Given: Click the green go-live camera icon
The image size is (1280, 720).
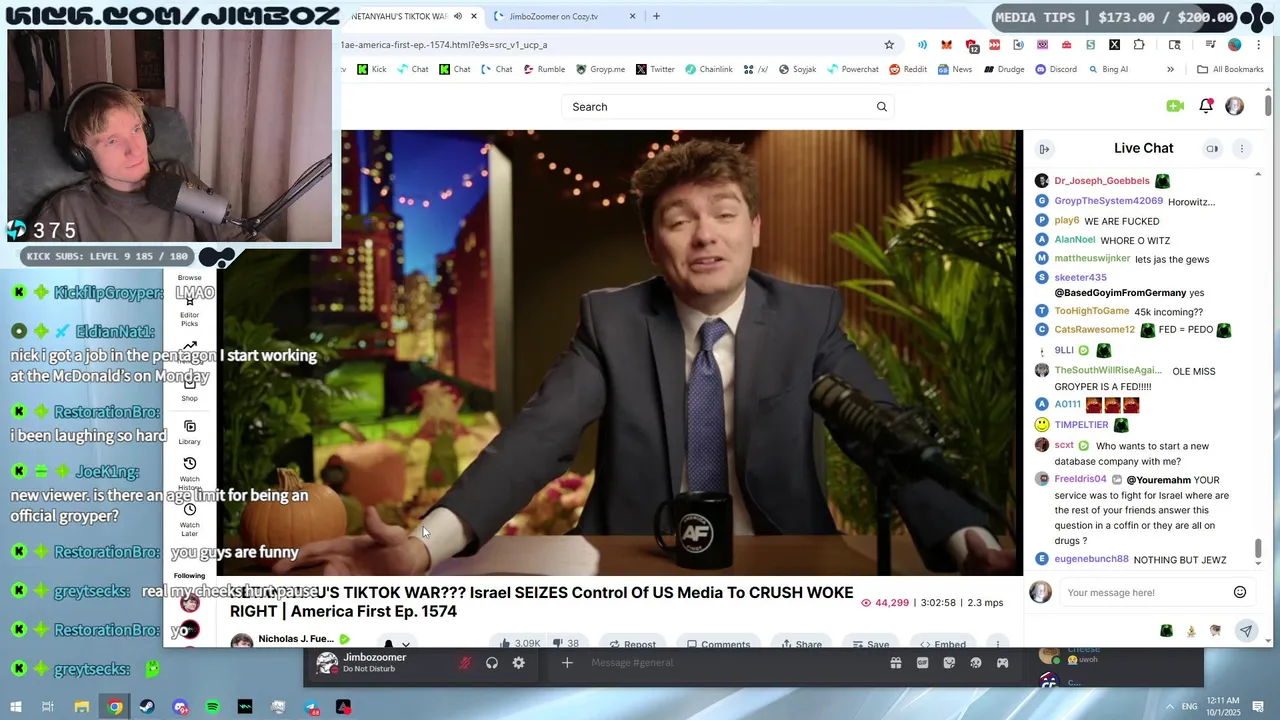Looking at the screenshot, I should [1175, 106].
